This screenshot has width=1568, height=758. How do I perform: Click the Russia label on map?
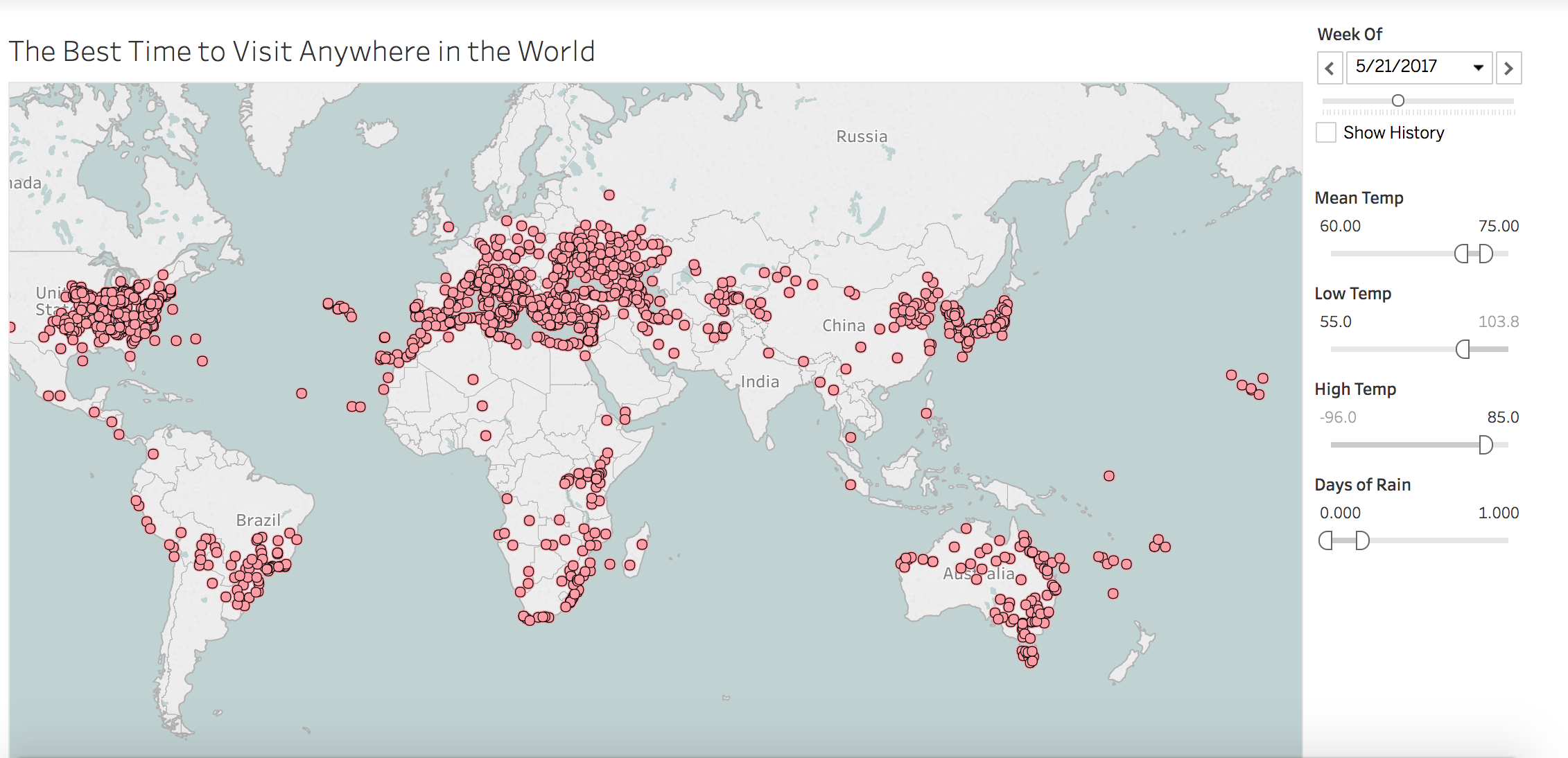click(x=862, y=136)
